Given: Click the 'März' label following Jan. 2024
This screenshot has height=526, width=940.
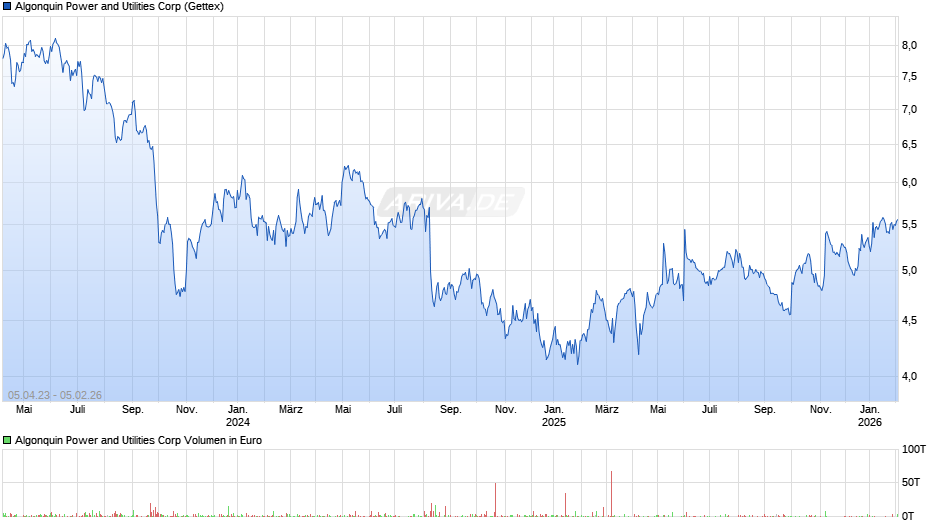Looking at the screenshot, I should (x=291, y=410).
